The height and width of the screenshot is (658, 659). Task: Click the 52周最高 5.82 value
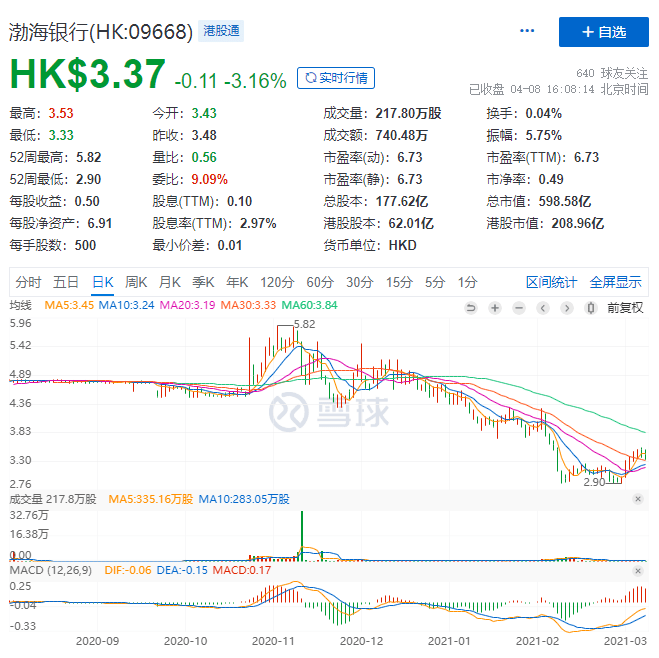[55, 158]
